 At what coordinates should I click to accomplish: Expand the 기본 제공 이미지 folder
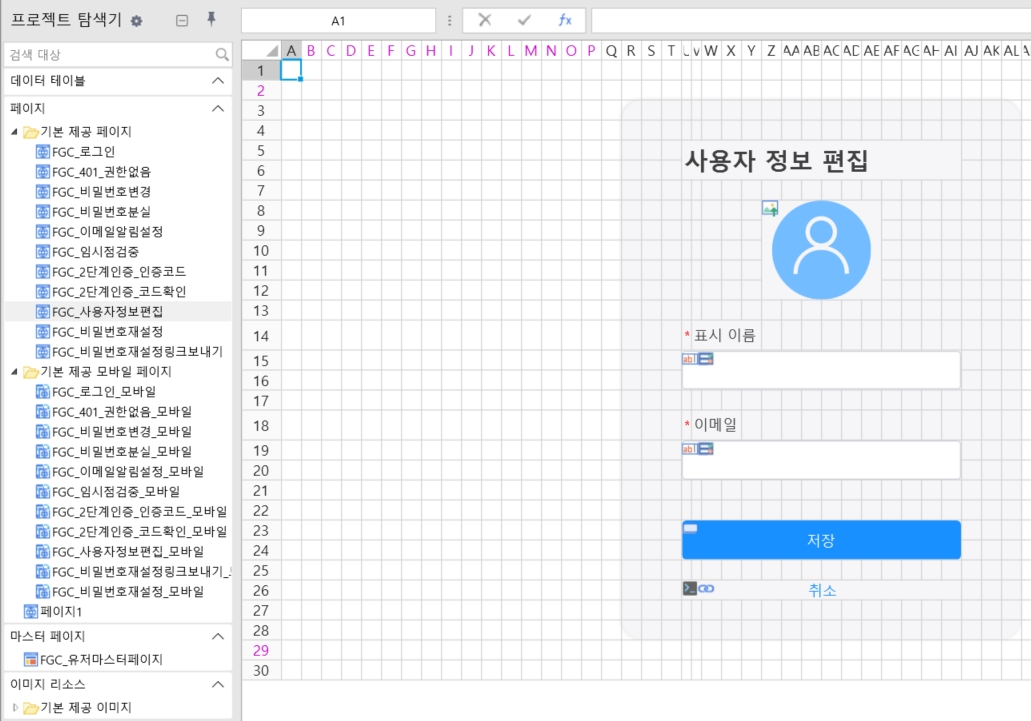(x=15, y=708)
